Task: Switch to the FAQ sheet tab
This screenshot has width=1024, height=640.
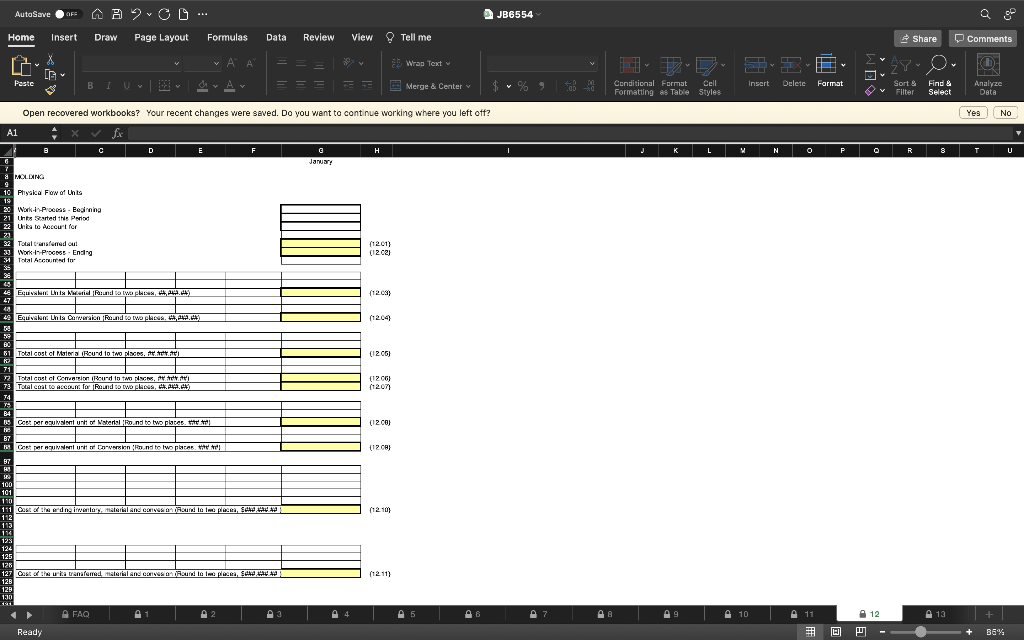Action: pos(76,614)
